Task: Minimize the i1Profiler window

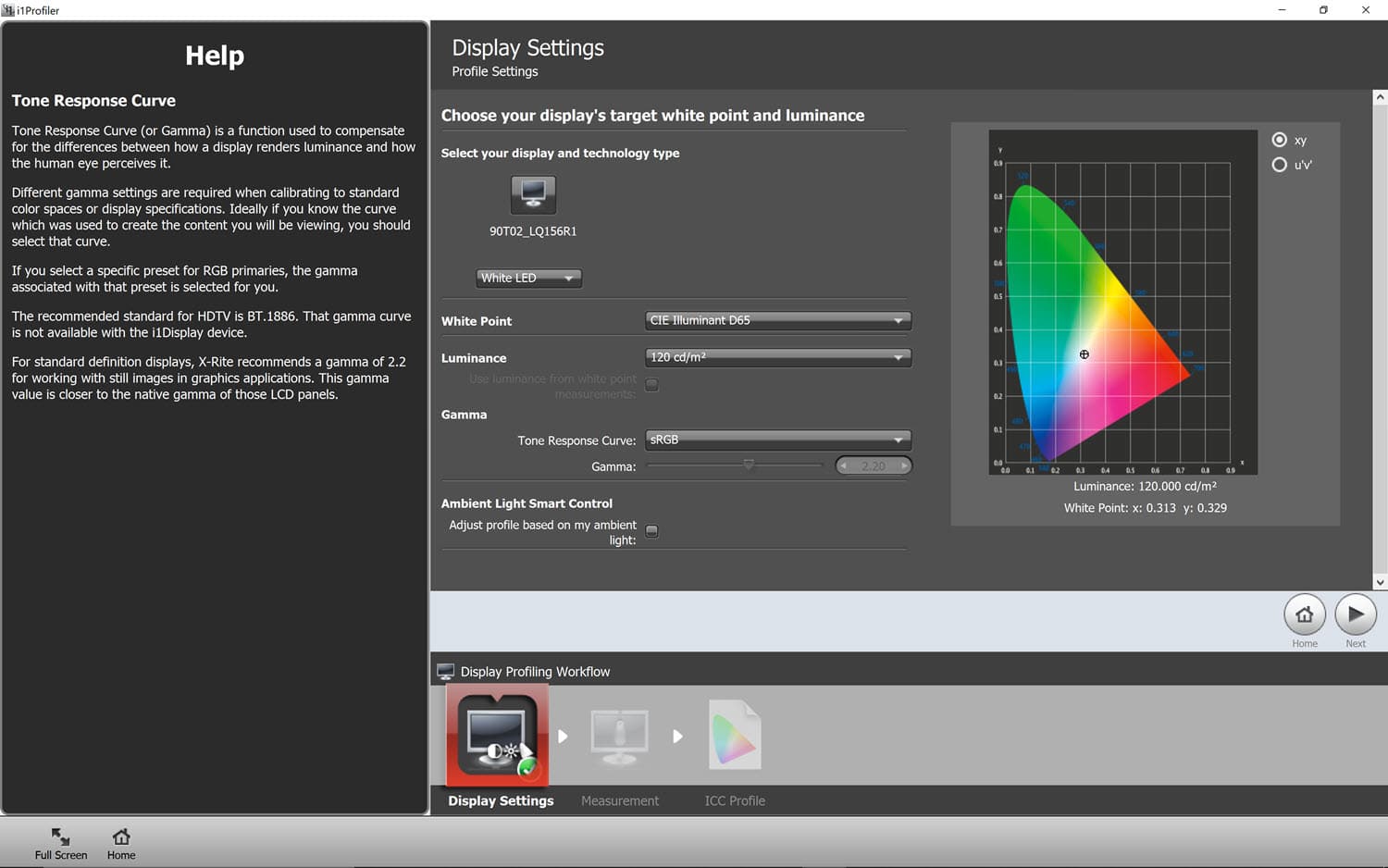Action: (x=1282, y=10)
